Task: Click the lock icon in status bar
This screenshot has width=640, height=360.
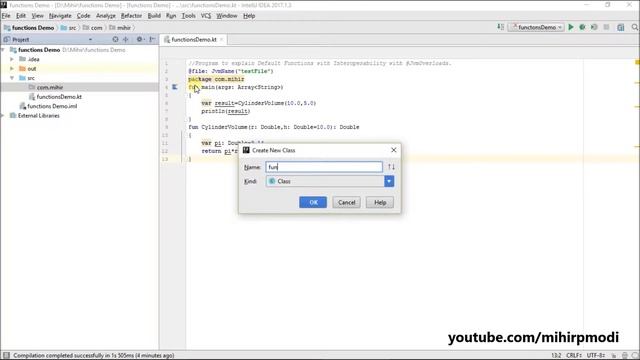Action: [x=613, y=356]
